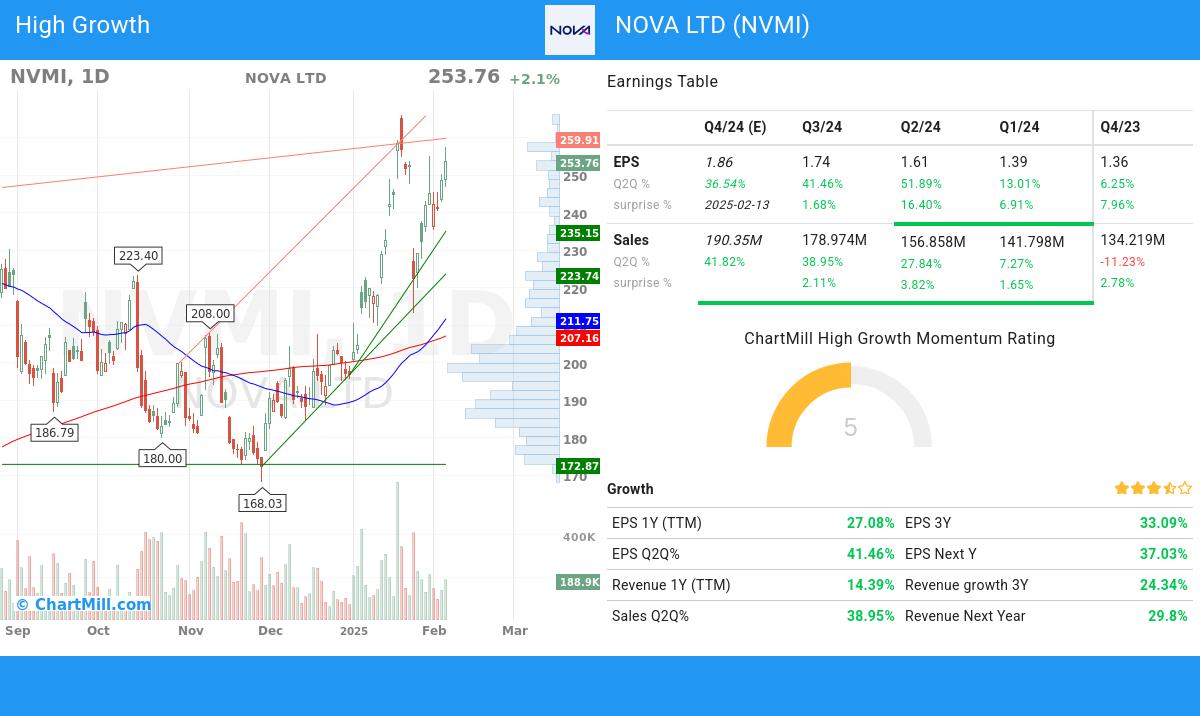Click the 223.40 pivot high label
Viewport: 1200px width, 716px height.
point(139,256)
